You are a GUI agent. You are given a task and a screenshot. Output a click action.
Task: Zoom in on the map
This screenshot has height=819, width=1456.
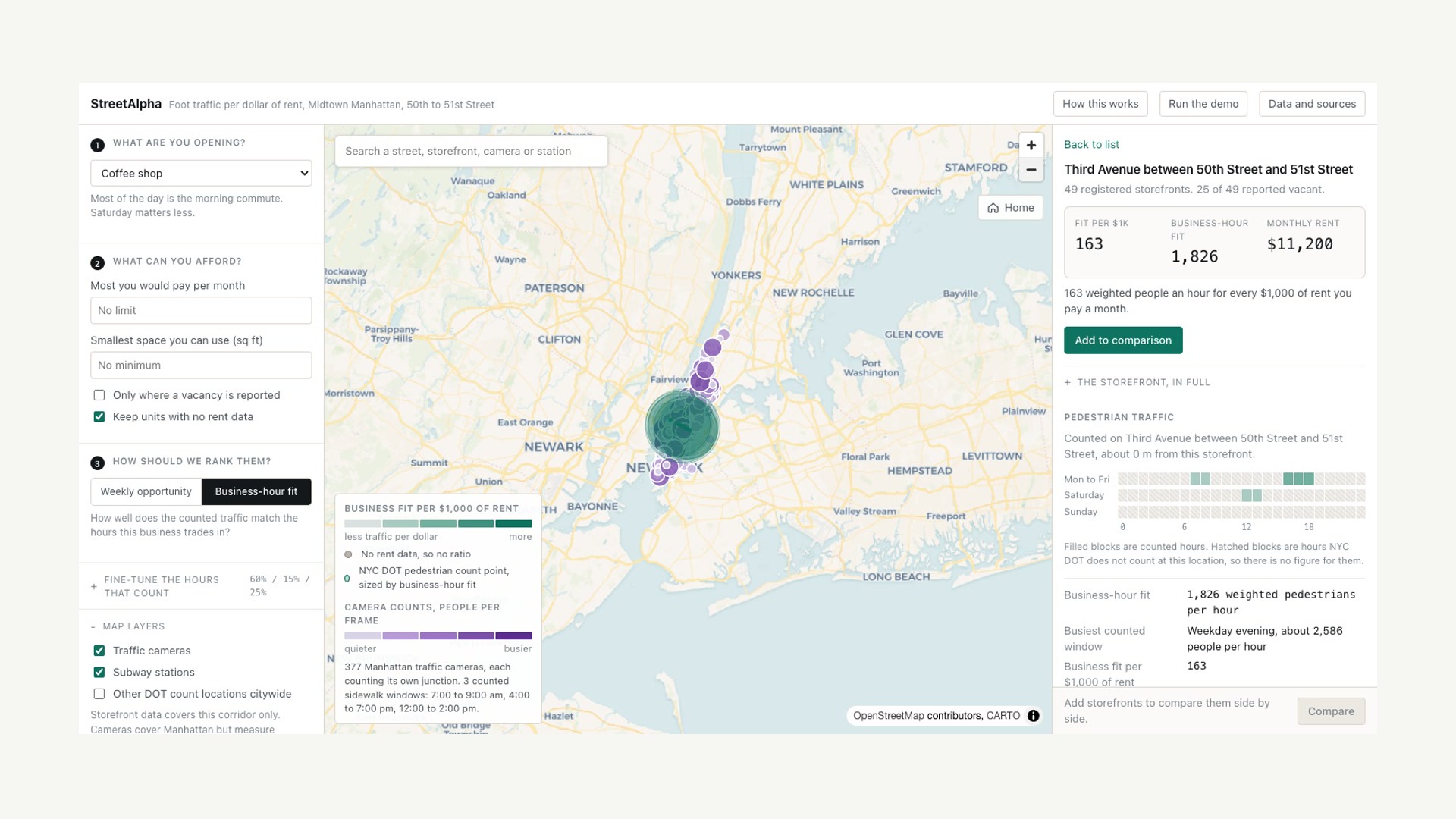coord(1031,145)
